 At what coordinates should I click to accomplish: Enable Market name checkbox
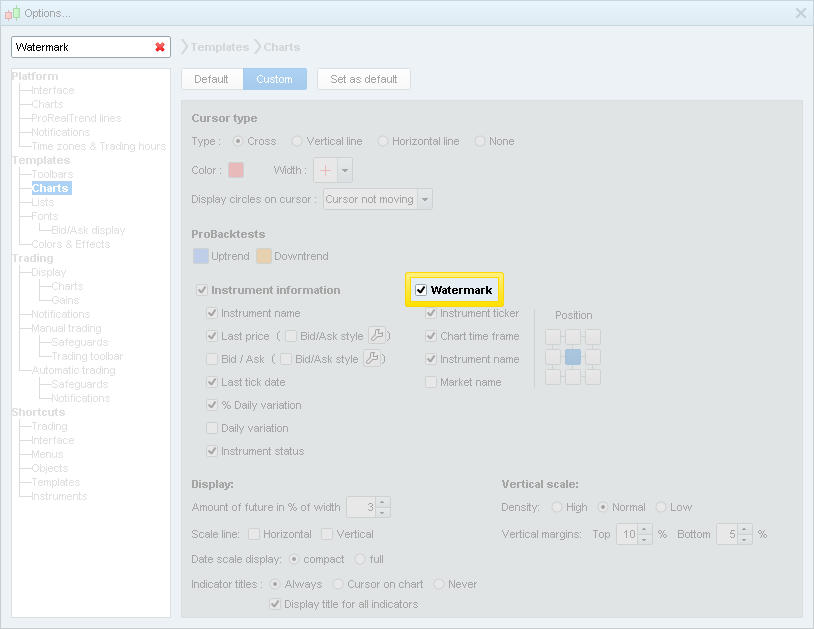[x=431, y=382]
